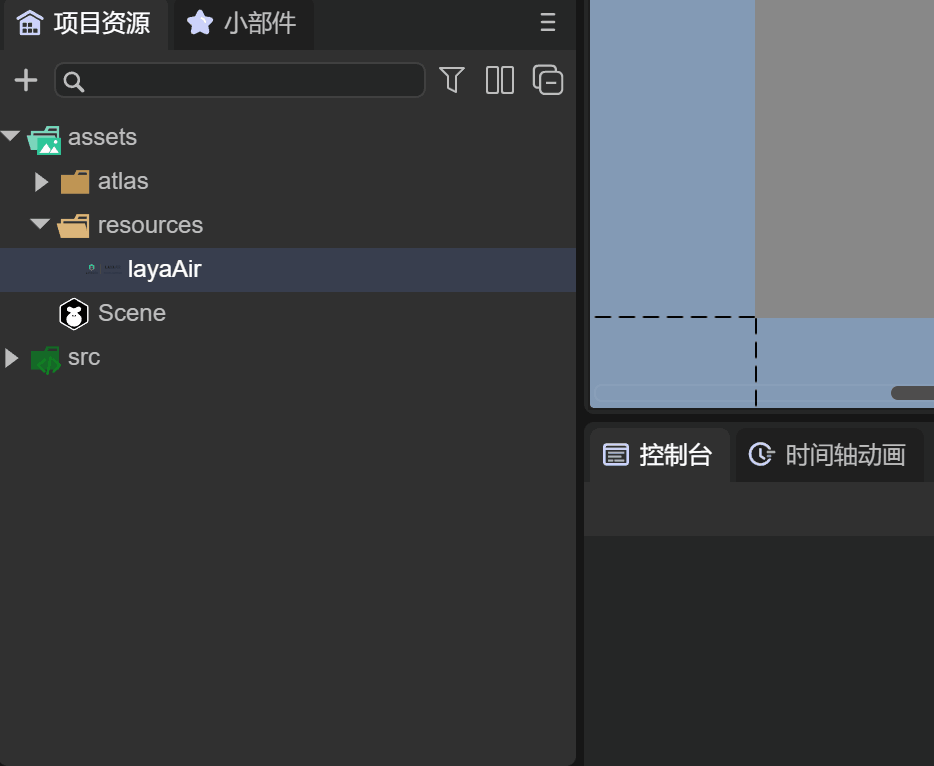Switch to the 小部件 tab
The height and width of the screenshot is (766, 934).
pyautogui.click(x=242, y=23)
